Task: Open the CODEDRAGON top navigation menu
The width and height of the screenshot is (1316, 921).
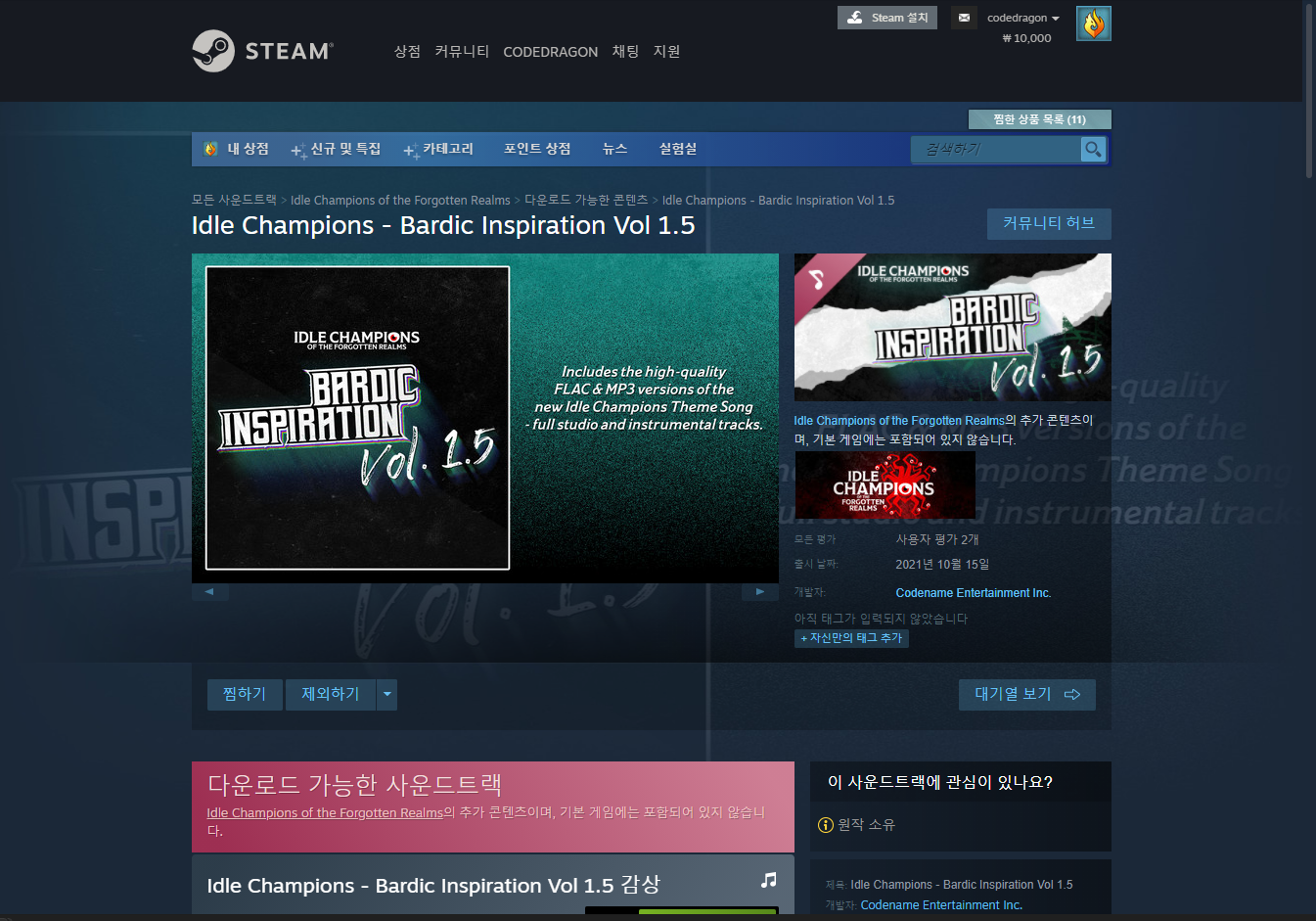Action: (550, 52)
